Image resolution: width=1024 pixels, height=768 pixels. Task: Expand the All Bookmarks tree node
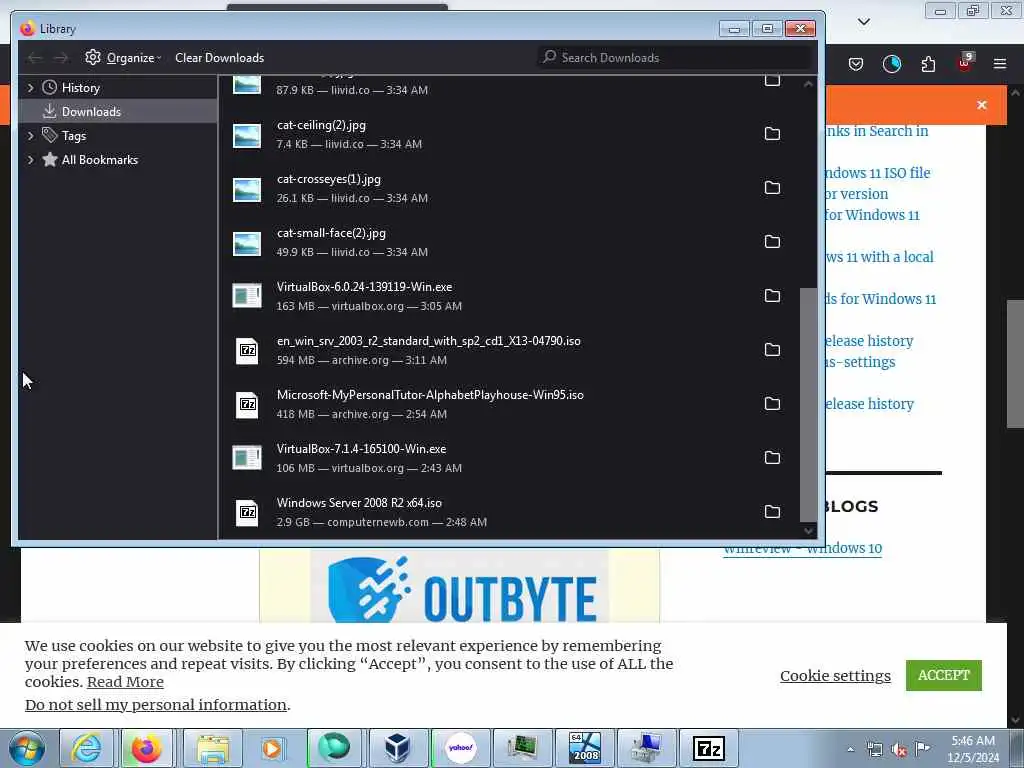coord(30,160)
